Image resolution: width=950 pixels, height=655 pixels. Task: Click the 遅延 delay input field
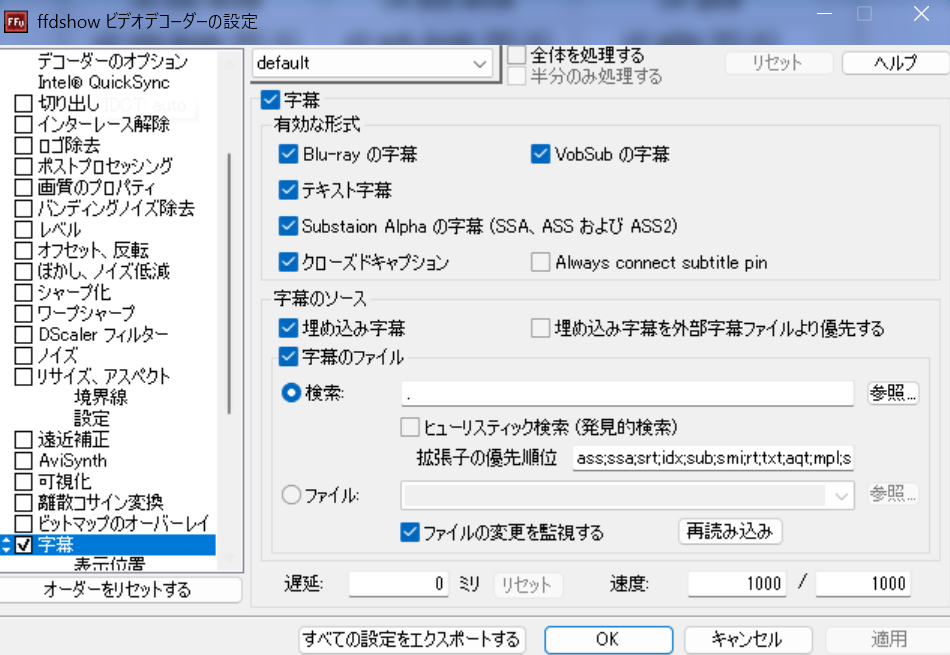398,584
